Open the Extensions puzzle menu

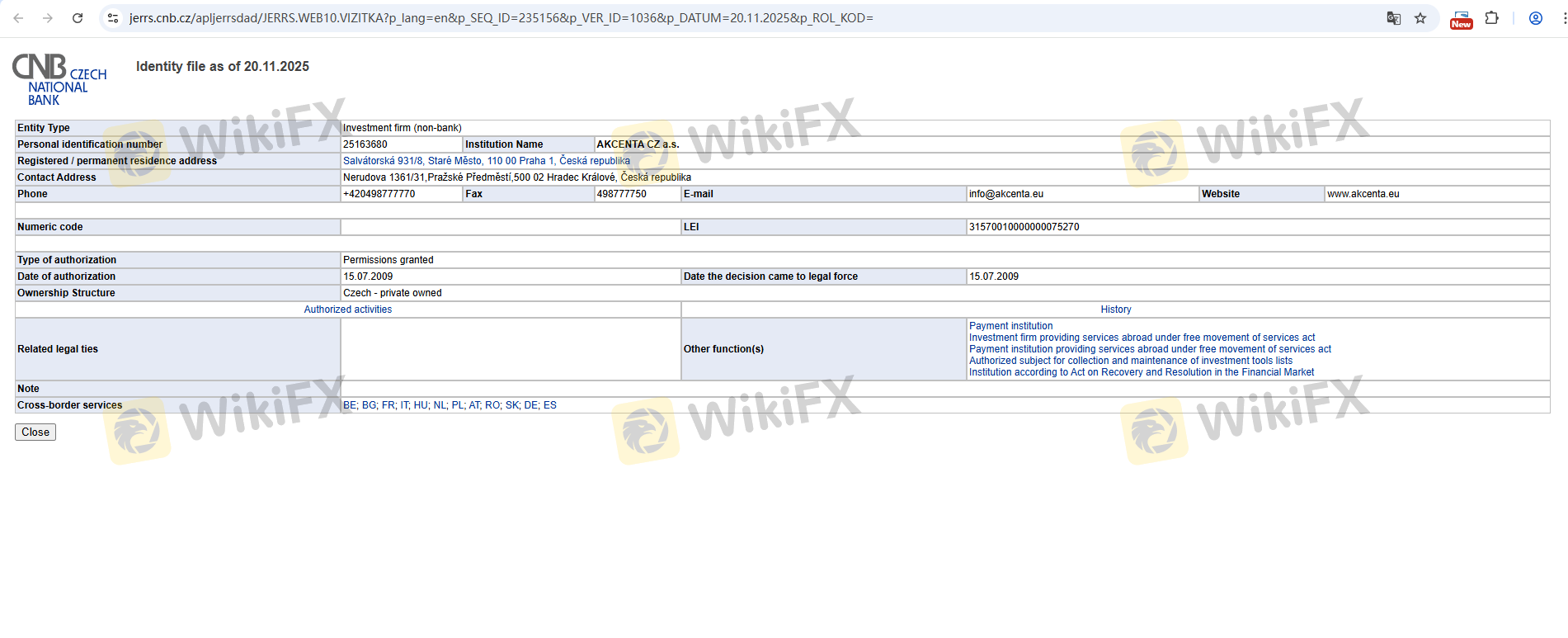pyautogui.click(x=1492, y=18)
